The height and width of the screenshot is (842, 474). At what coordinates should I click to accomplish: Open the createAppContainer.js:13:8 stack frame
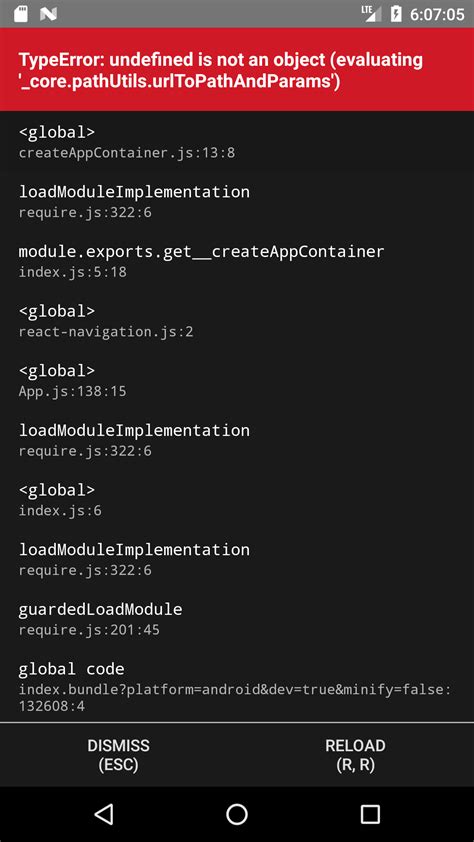pyautogui.click(x=237, y=141)
